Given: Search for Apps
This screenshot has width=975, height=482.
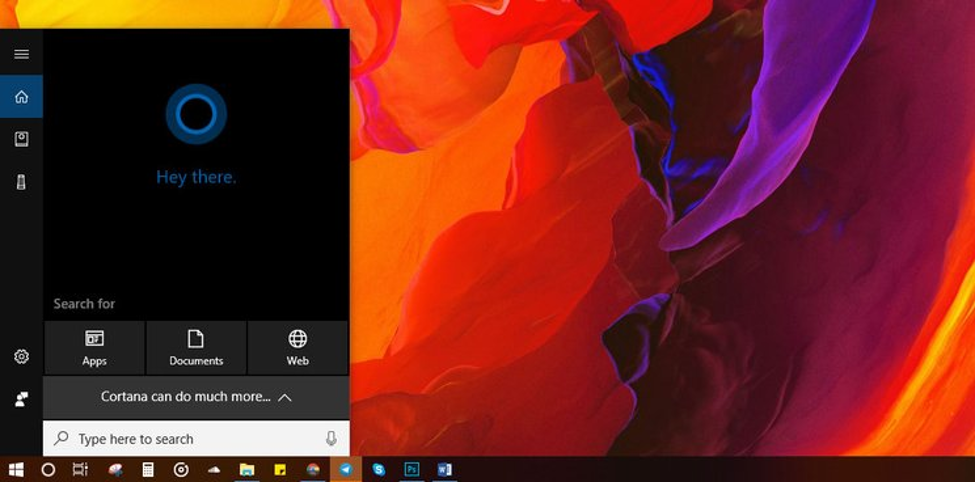Looking at the screenshot, I should click(95, 348).
